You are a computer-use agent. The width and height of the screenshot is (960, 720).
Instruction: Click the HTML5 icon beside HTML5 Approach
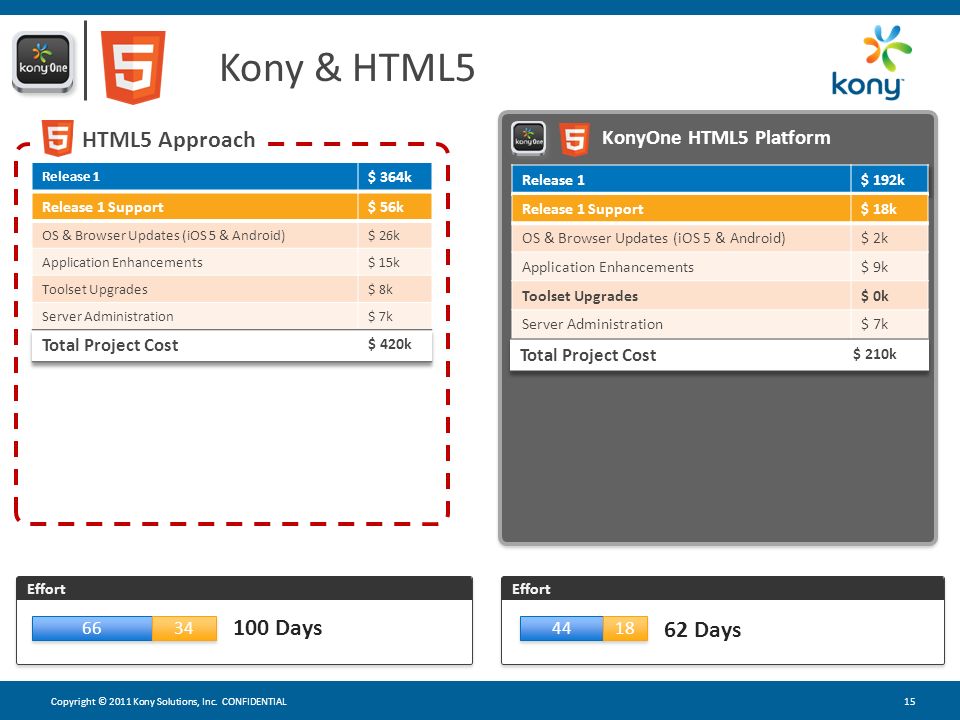pyautogui.click(x=58, y=138)
